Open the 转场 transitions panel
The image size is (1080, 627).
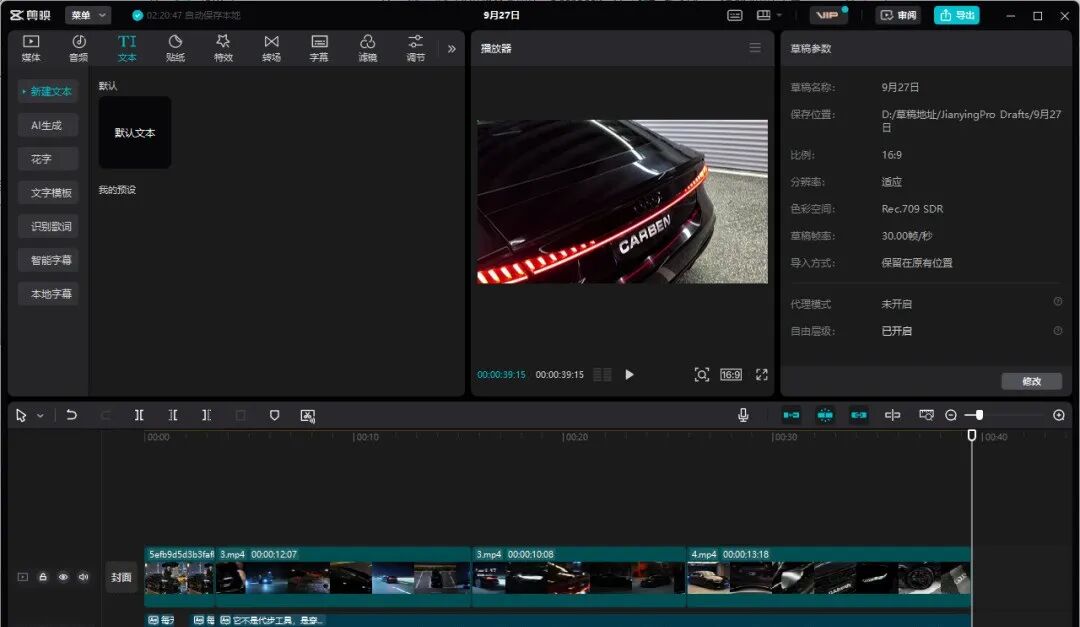coord(271,48)
